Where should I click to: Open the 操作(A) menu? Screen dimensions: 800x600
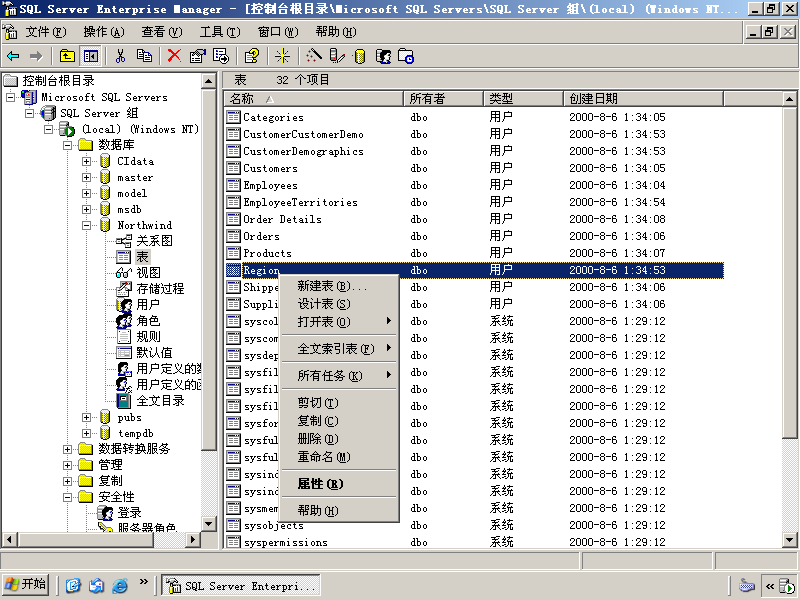point(104,32)
